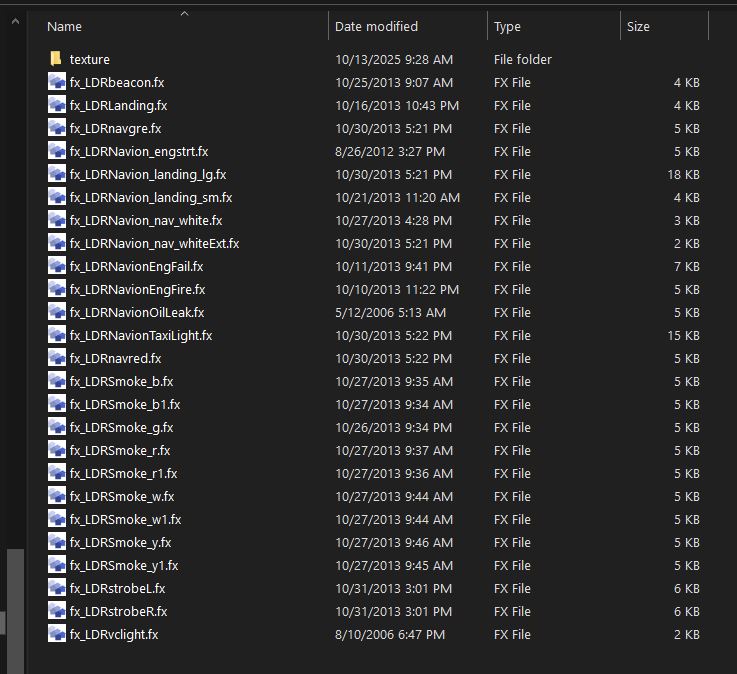Click the file name fx_LDRSmoke_b.fx
This screenshot has height=674, width=737.
point(122,382)
